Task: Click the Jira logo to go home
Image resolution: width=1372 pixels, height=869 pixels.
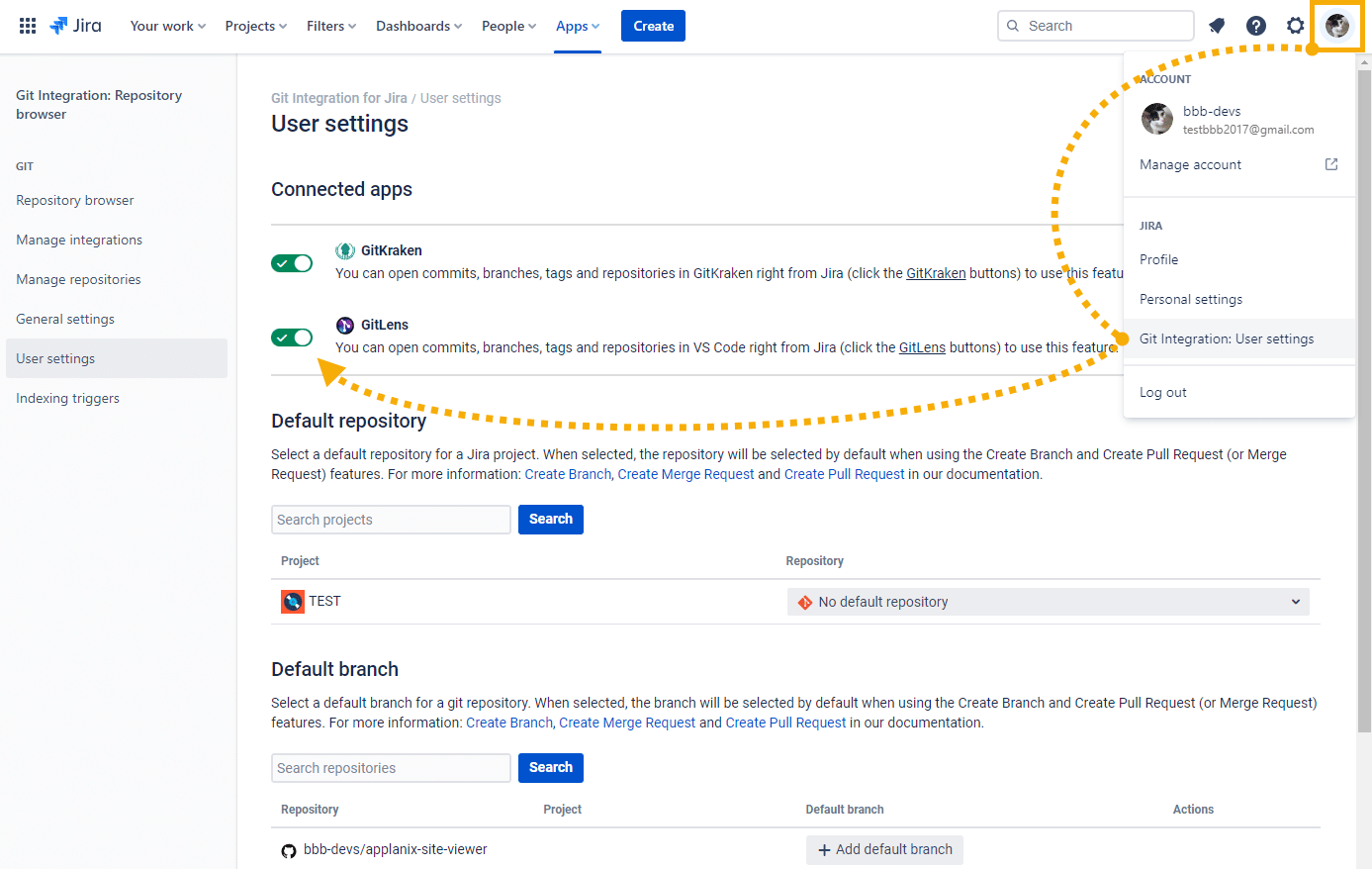Action: pyautogui.click(x=75, y=25)
